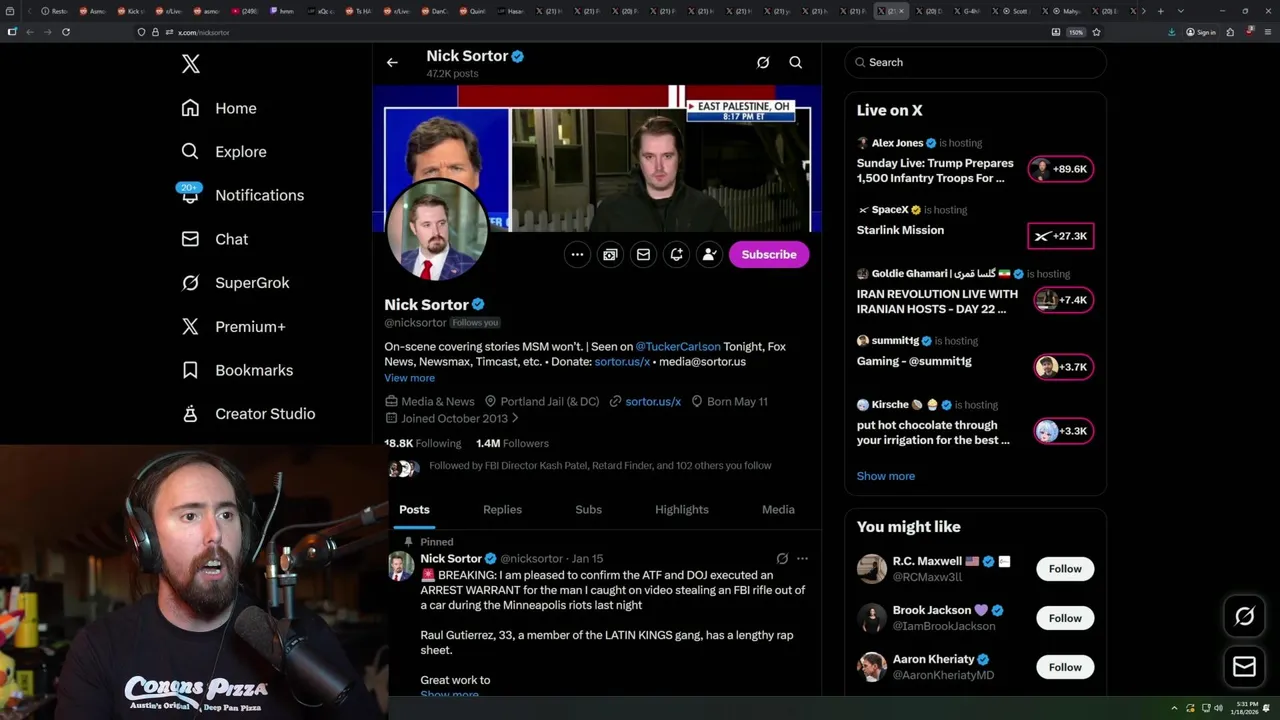Open the tab list dropdown arrow
1280x720 pixels.
click(x=1181, y=11)
